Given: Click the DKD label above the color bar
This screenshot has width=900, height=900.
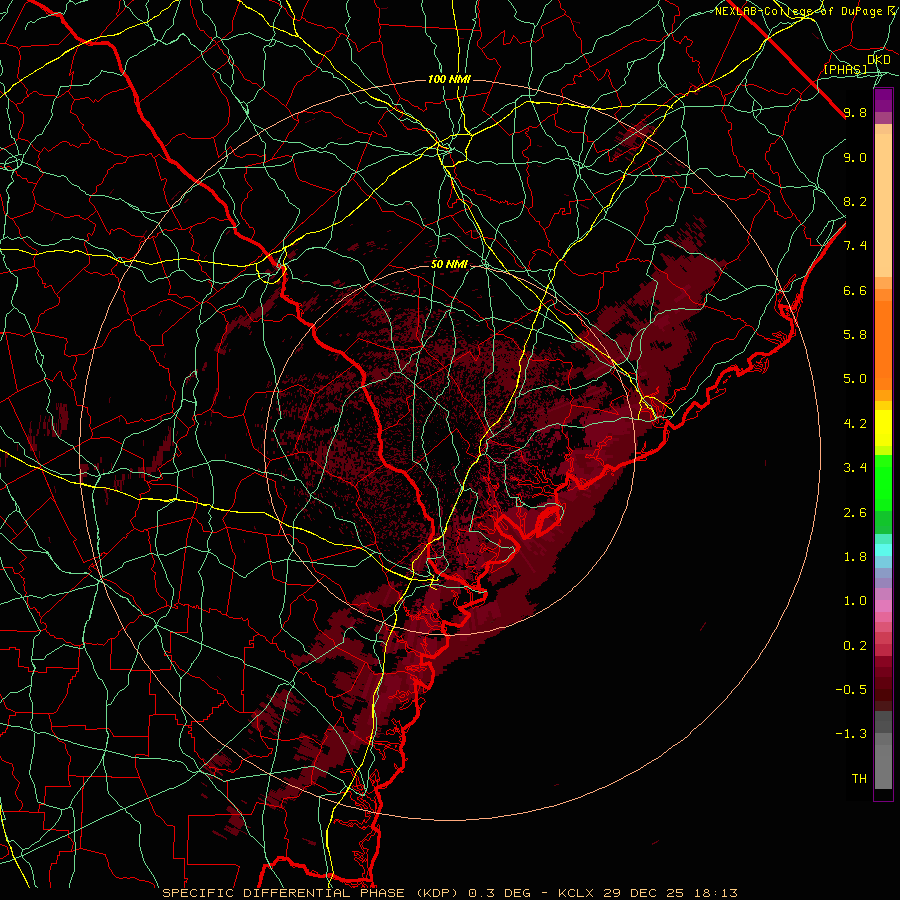Looking at the screenshot, I should click(x=878, y=59).
